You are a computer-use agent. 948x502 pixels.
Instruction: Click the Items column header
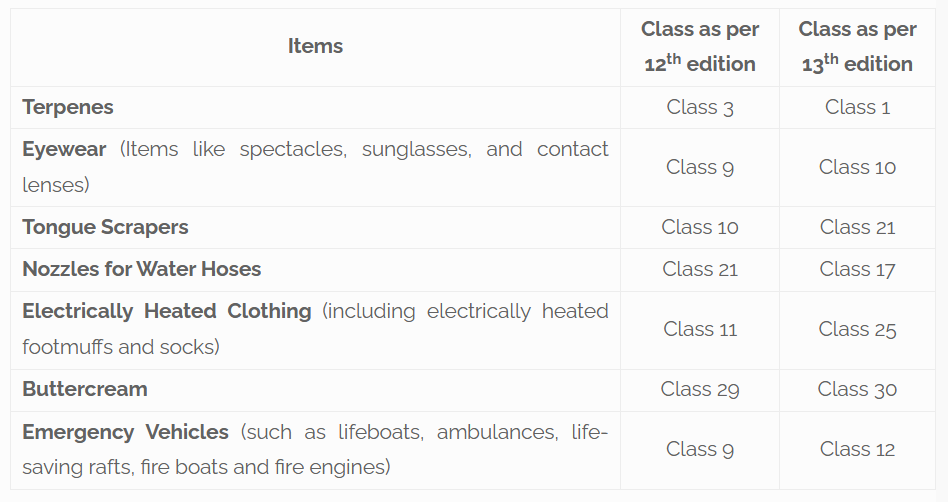pyautogui.click(x=315, y=46)
